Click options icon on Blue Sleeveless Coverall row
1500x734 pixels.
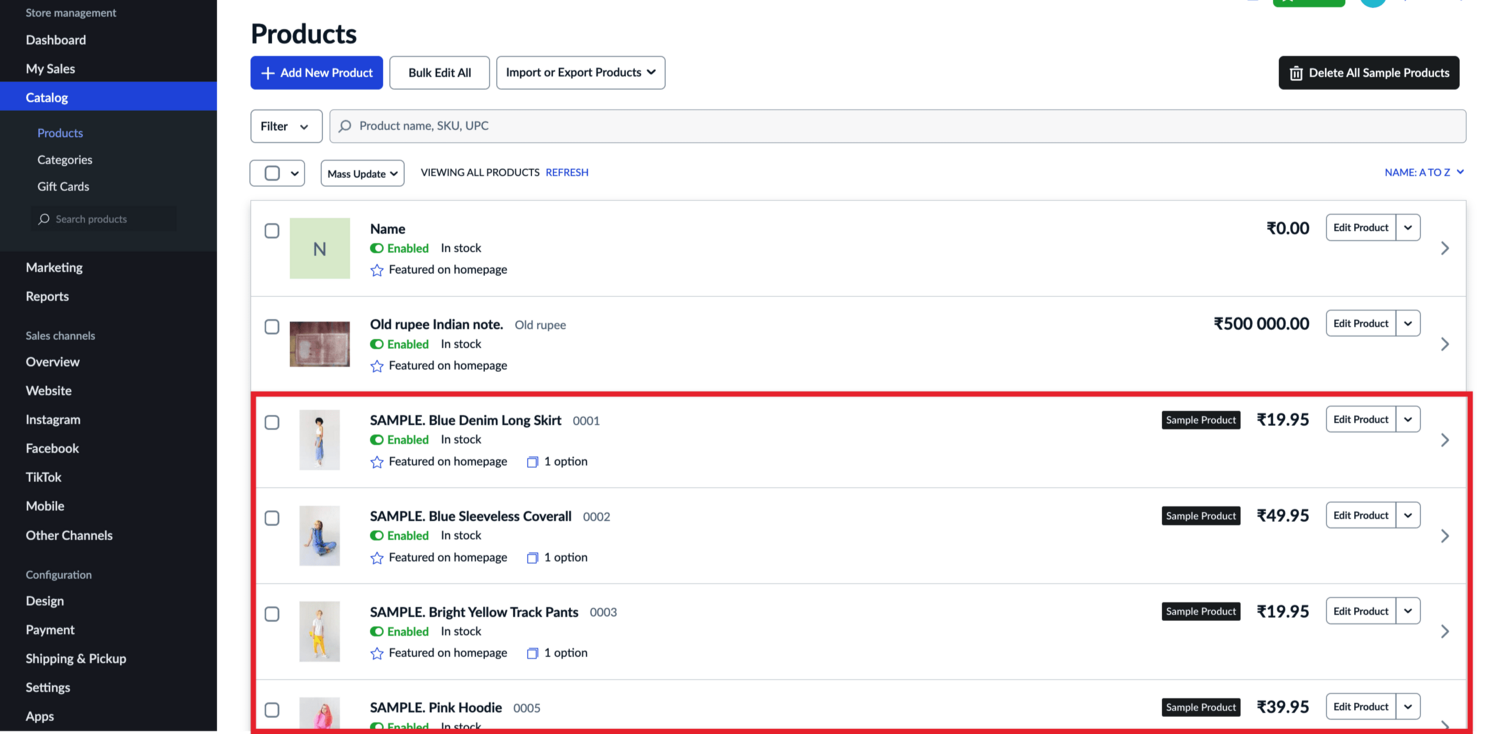(533, 558)
